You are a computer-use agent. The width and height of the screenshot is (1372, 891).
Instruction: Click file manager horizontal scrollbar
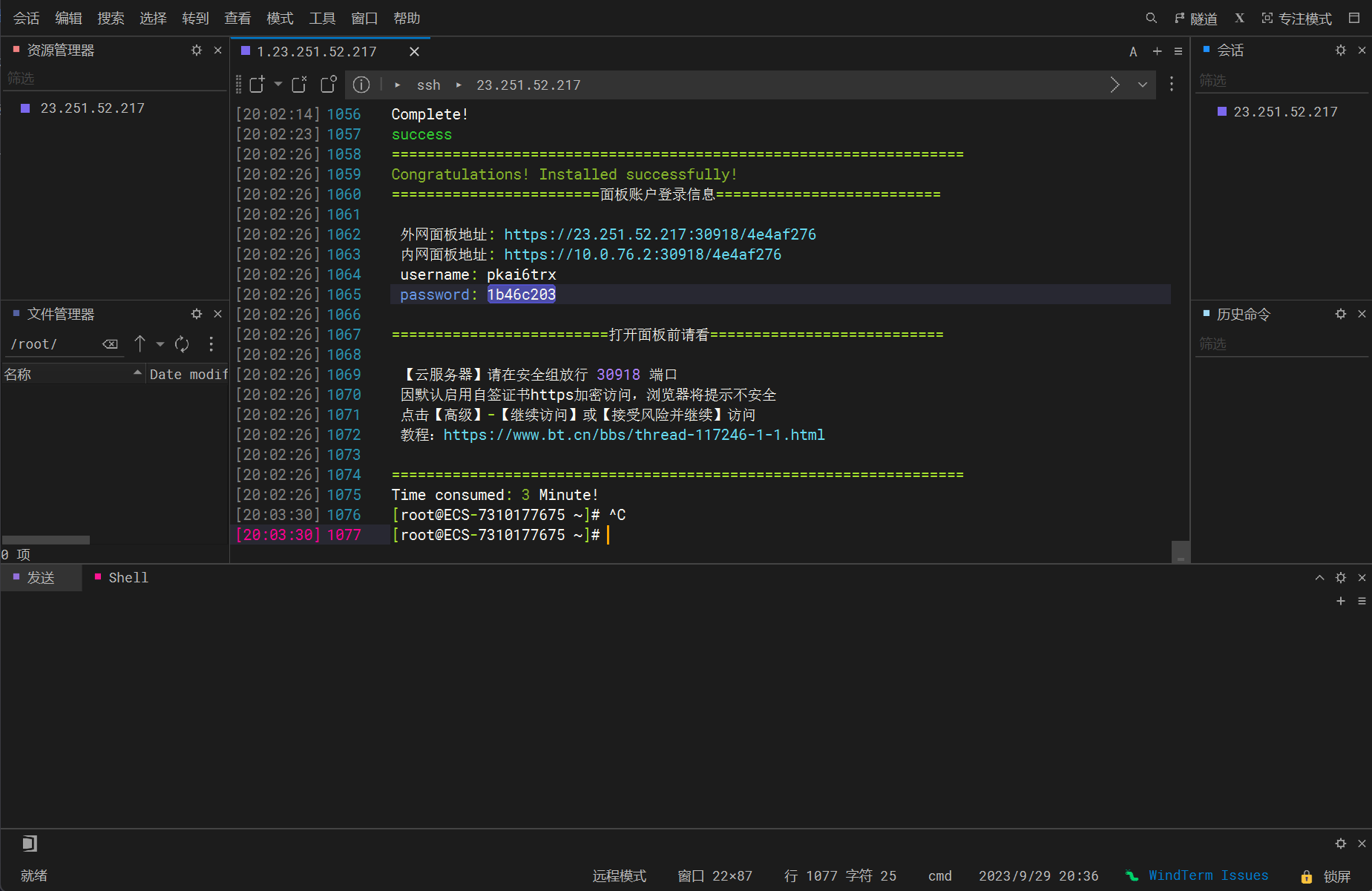[46, 540]
